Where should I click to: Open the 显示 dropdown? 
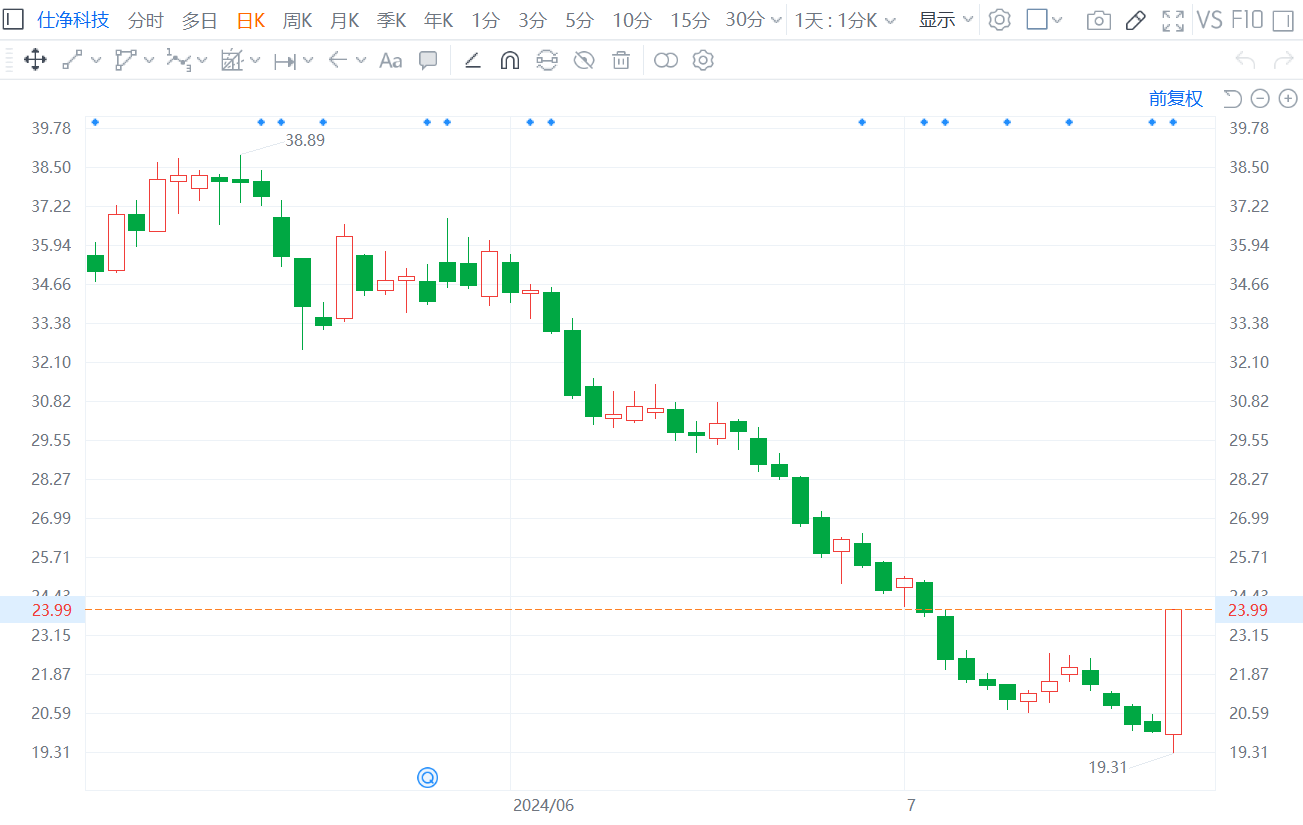945,20
